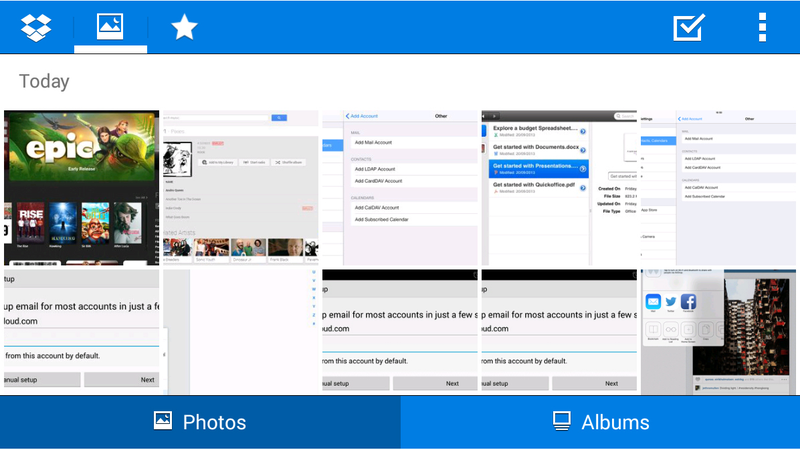Tap the multi-select checkmark icon
The width and height of the screenshot is (800, 450).
(689, 28)
